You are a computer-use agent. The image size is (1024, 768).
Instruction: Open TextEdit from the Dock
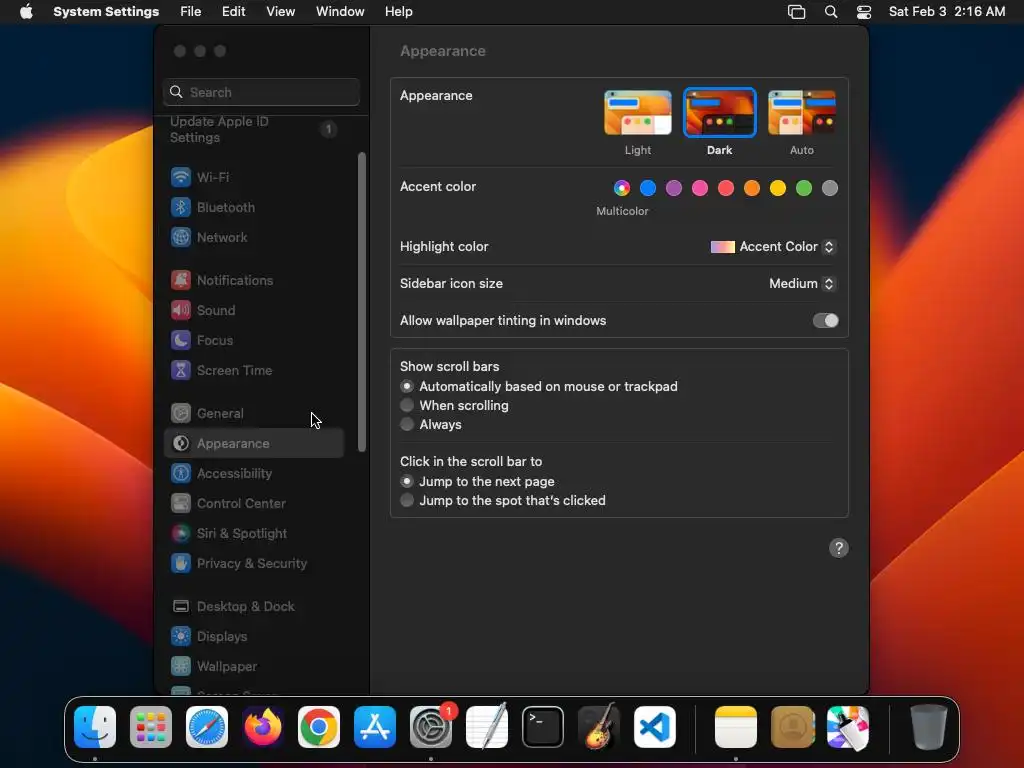click(487, 727)
